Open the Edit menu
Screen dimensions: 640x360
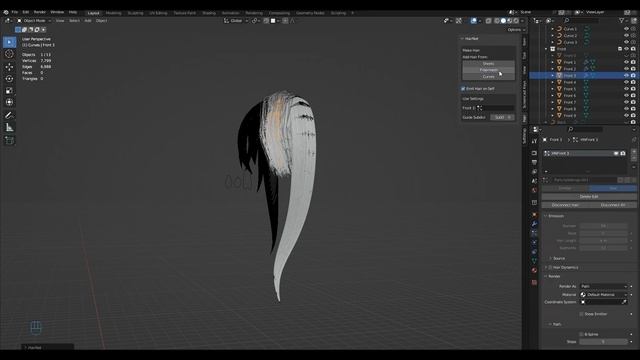(26, 12)
